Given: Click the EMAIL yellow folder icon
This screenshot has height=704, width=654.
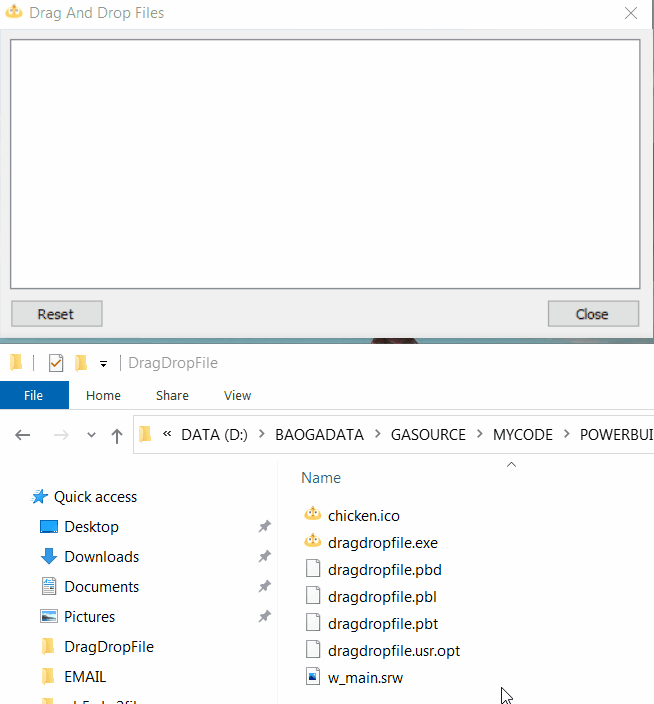Looking at the screenshot, I should (x=48, y=676).
